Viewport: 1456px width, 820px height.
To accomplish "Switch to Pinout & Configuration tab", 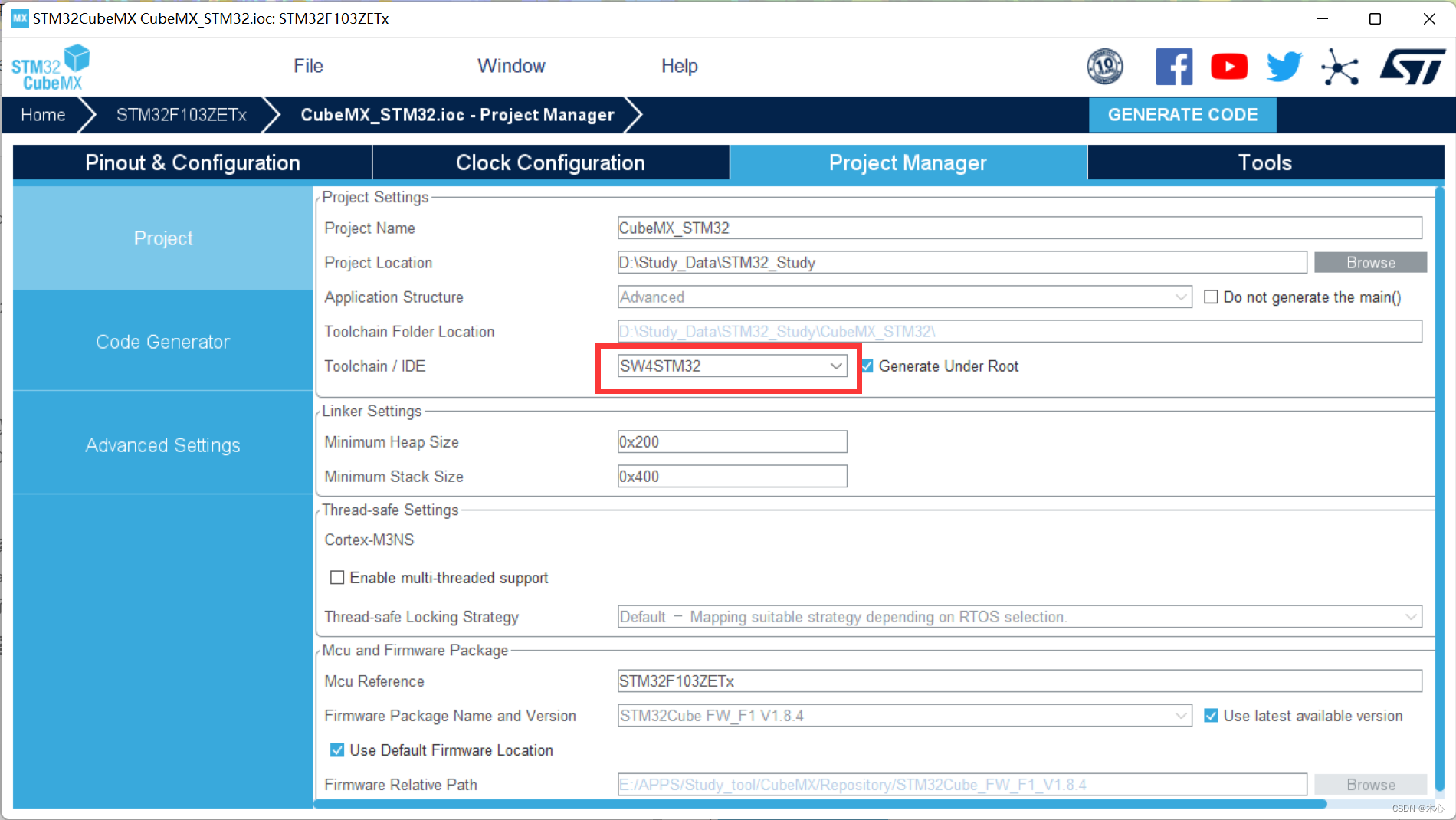I will point(192,162).
